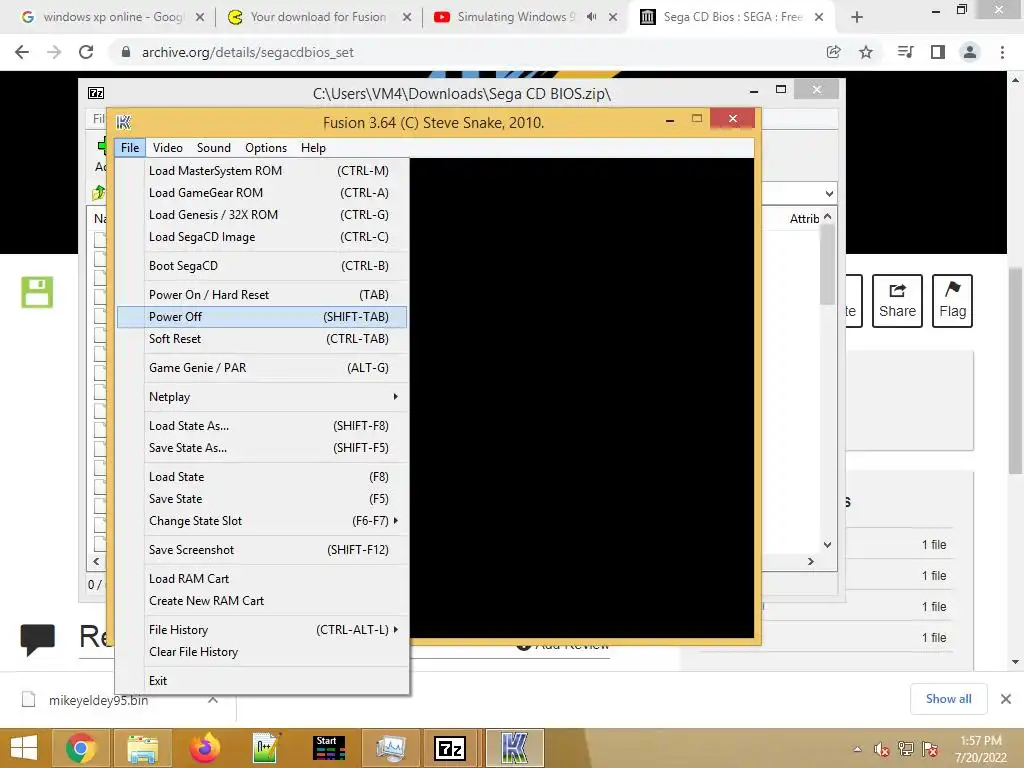Bookmark this page with star icon

(x=866, y=52)
